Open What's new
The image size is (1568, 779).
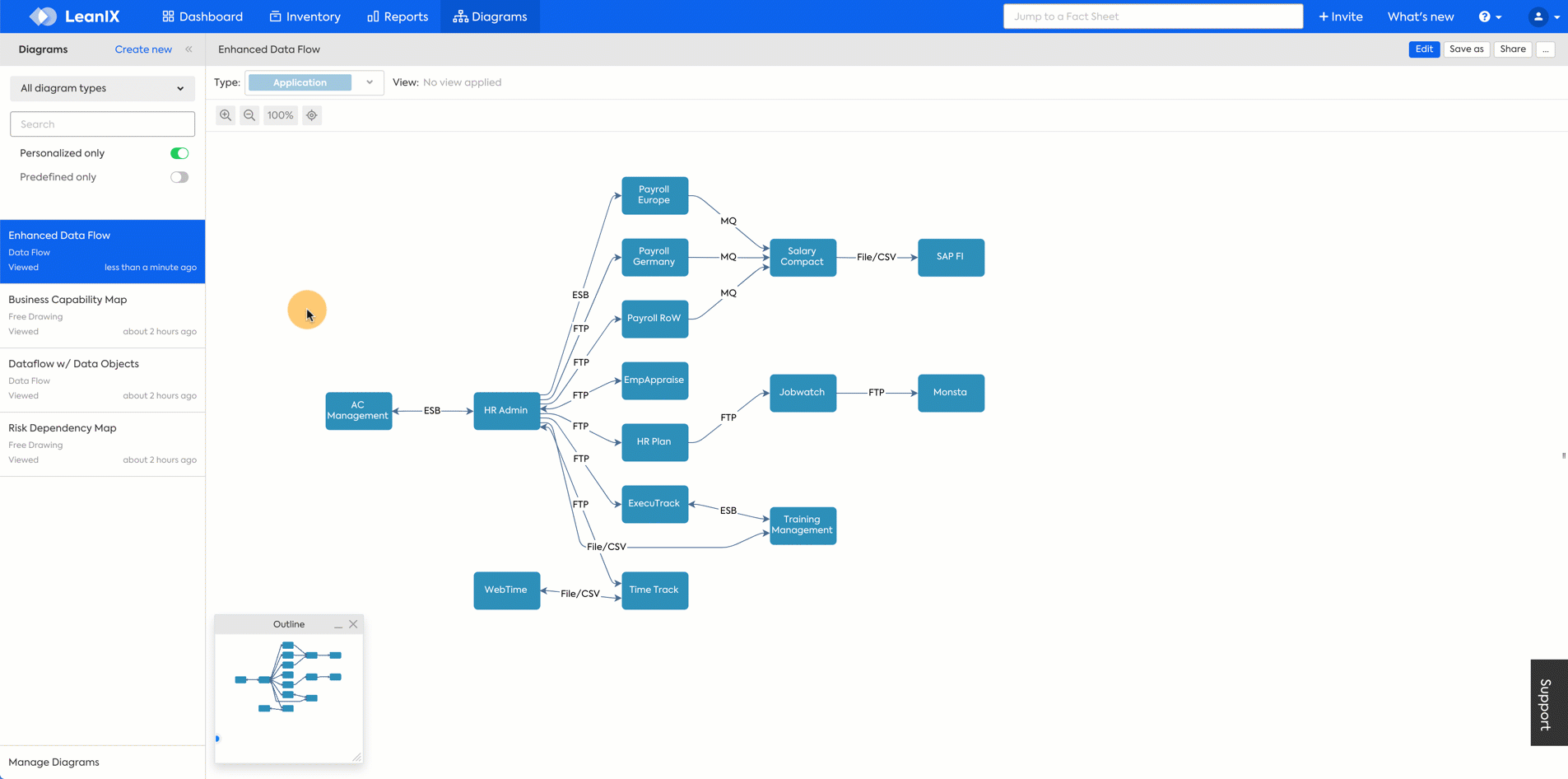pos(1421,16)
